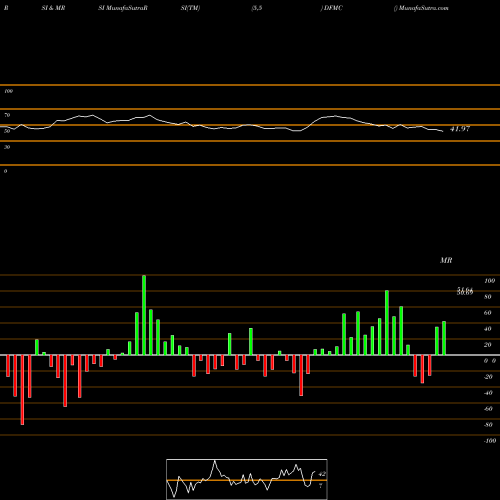The height and width of the screenshot is (500, 500).
Task: Click the 30 level label on RSI axis
Action: pyautogui.click(x=7, y=147)
